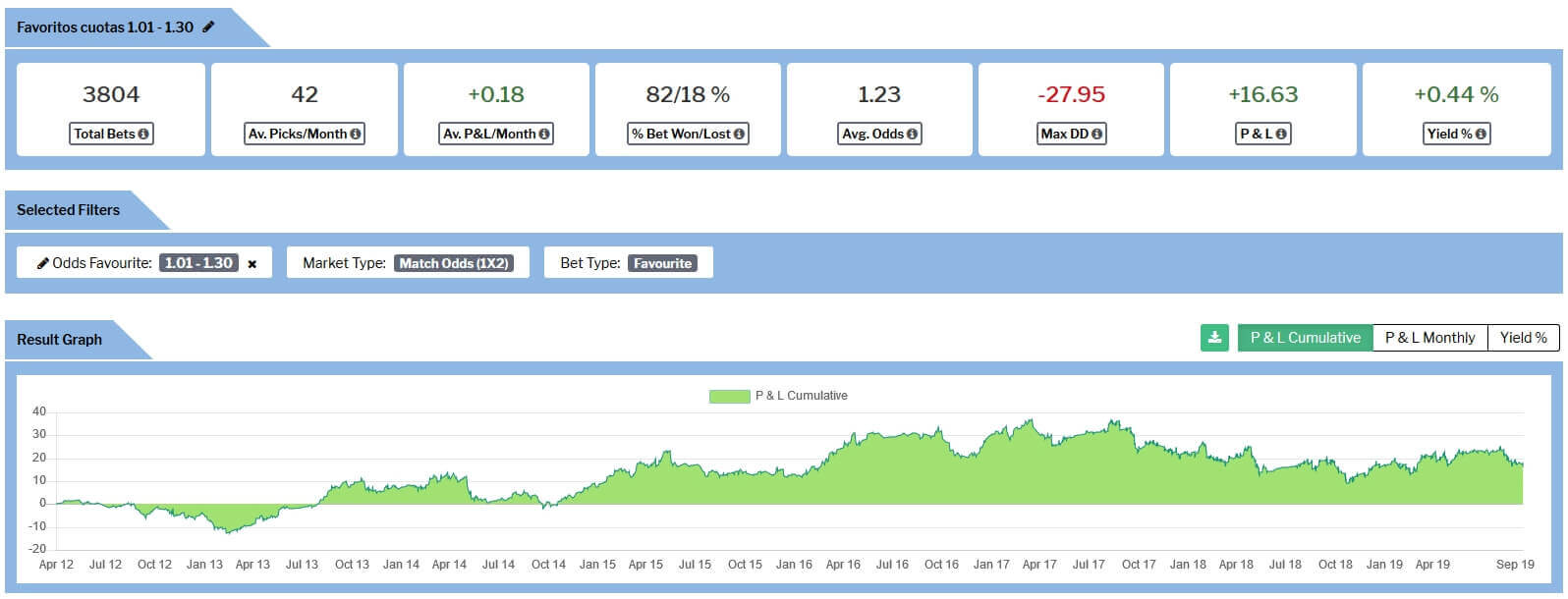Click the chart peak near Apr 17
This screenshot has width=1568, height=599.
pos(1031,422)
